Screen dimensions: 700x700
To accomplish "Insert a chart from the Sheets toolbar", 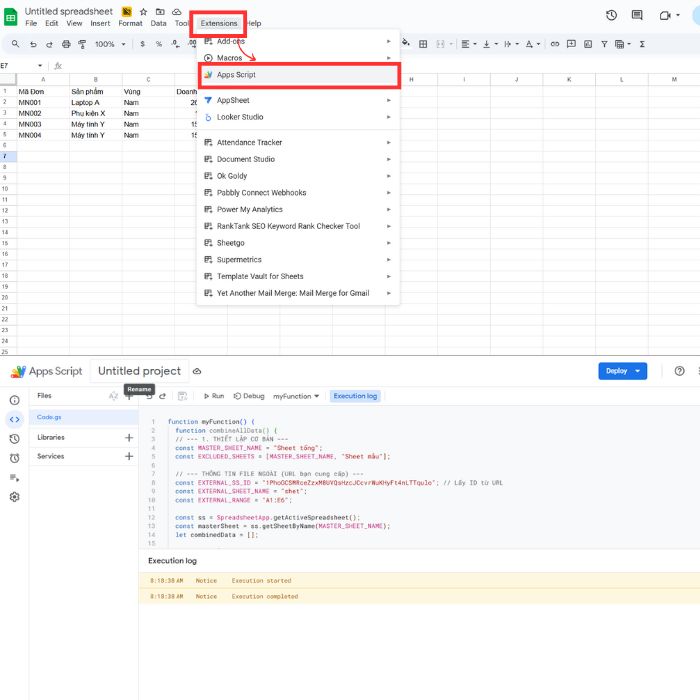I will (x=588, y=44).
